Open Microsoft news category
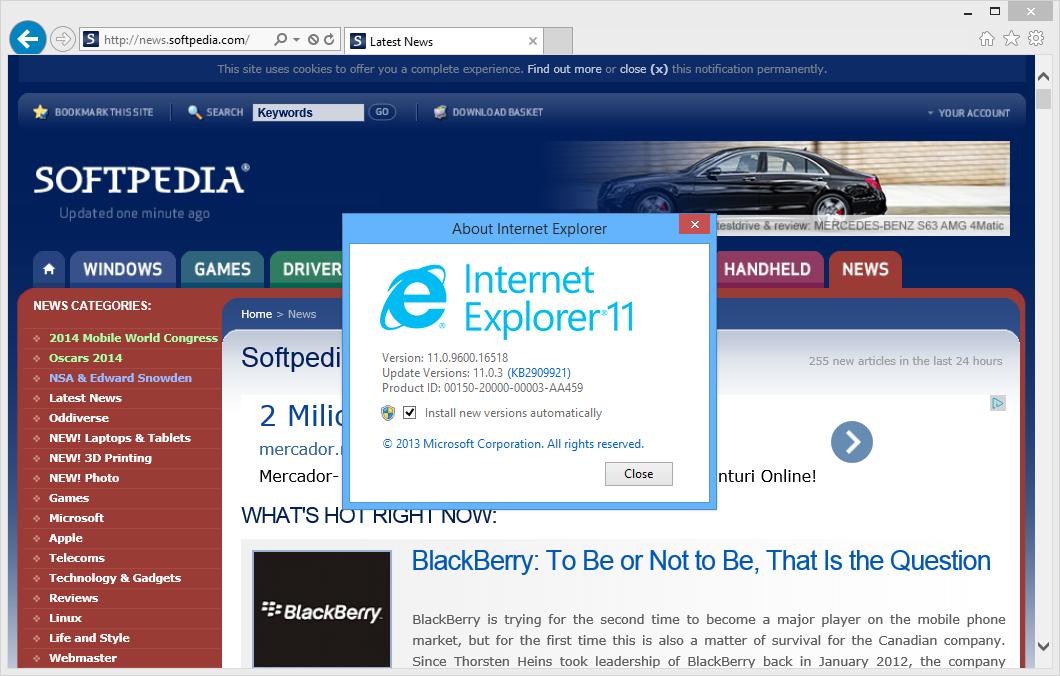Image resolution: width=1060 pixels, height=676 pixels. click(x=76, y=518)
